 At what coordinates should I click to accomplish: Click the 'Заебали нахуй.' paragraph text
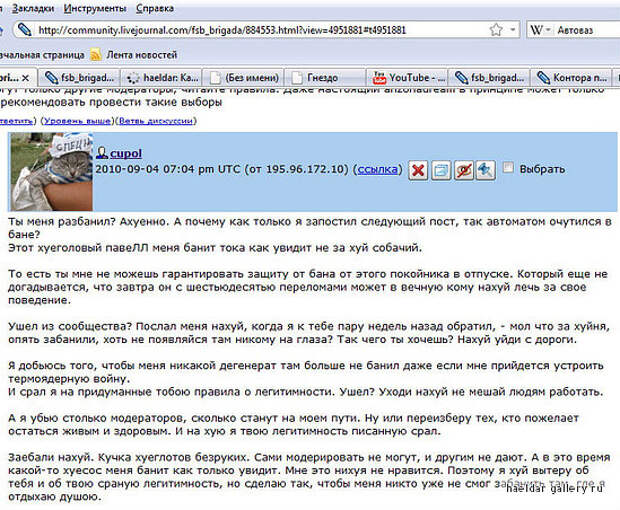click(x=308, y=477)
